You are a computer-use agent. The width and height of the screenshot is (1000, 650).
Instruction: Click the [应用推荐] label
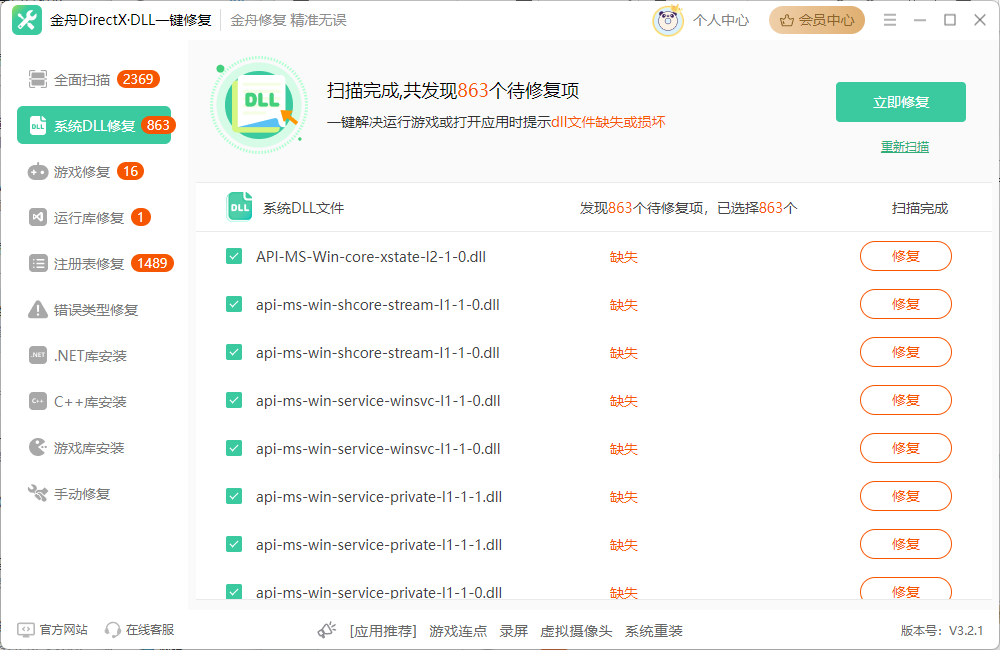click(383, 632)
